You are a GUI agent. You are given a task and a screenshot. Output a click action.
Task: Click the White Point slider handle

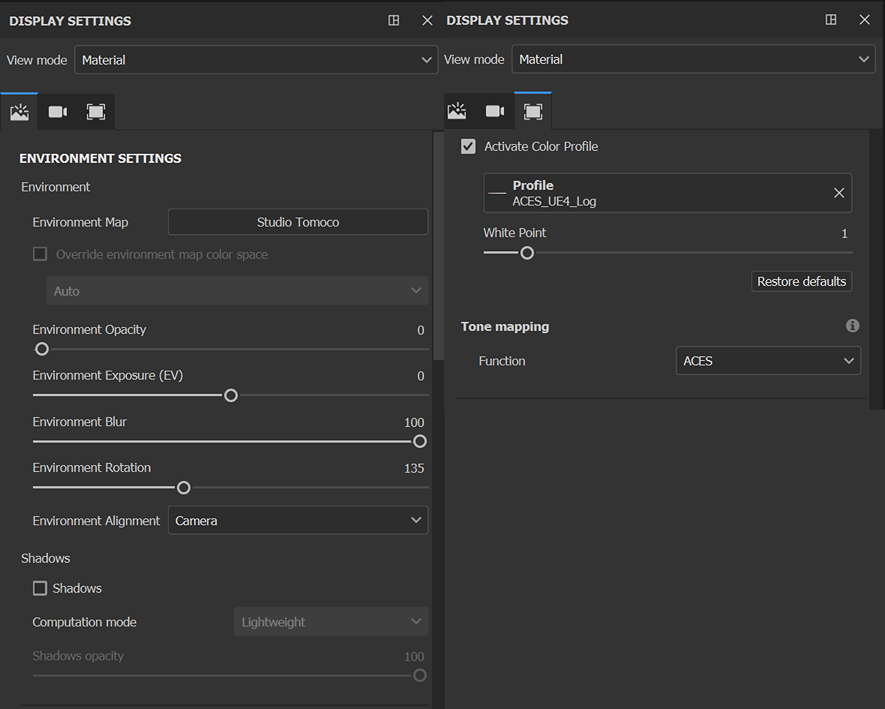(x=527, y=253)
